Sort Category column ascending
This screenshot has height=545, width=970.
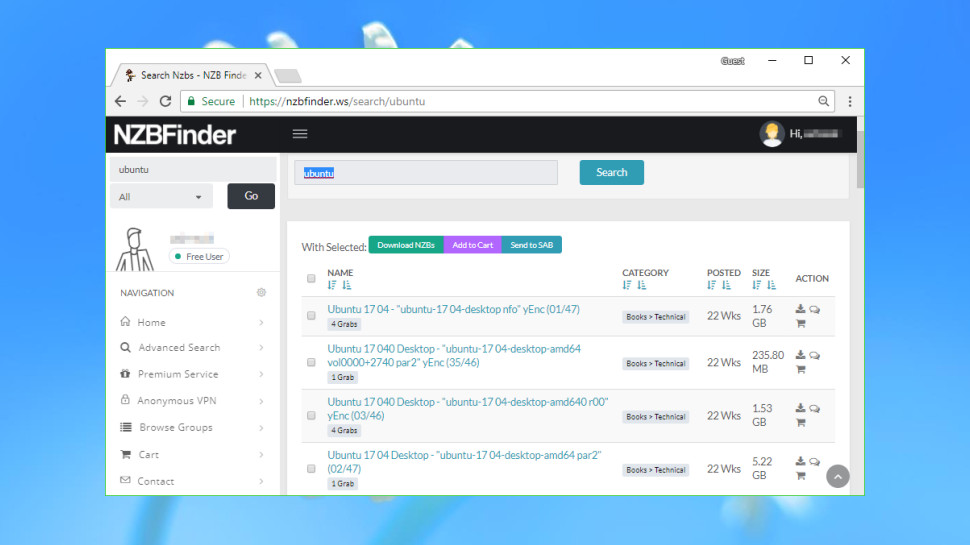642,285
